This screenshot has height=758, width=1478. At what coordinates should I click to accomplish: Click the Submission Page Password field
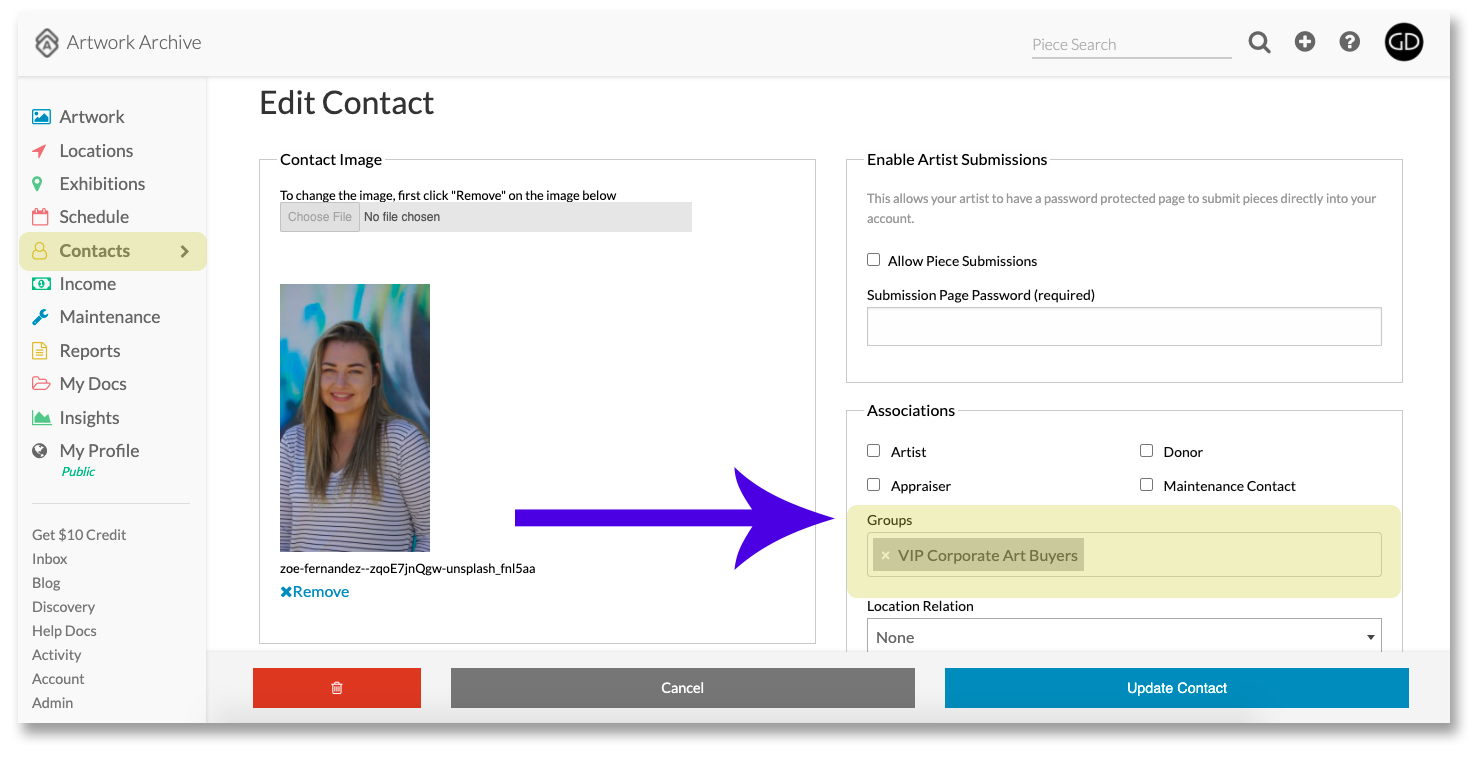click(x=1124, y=327)
